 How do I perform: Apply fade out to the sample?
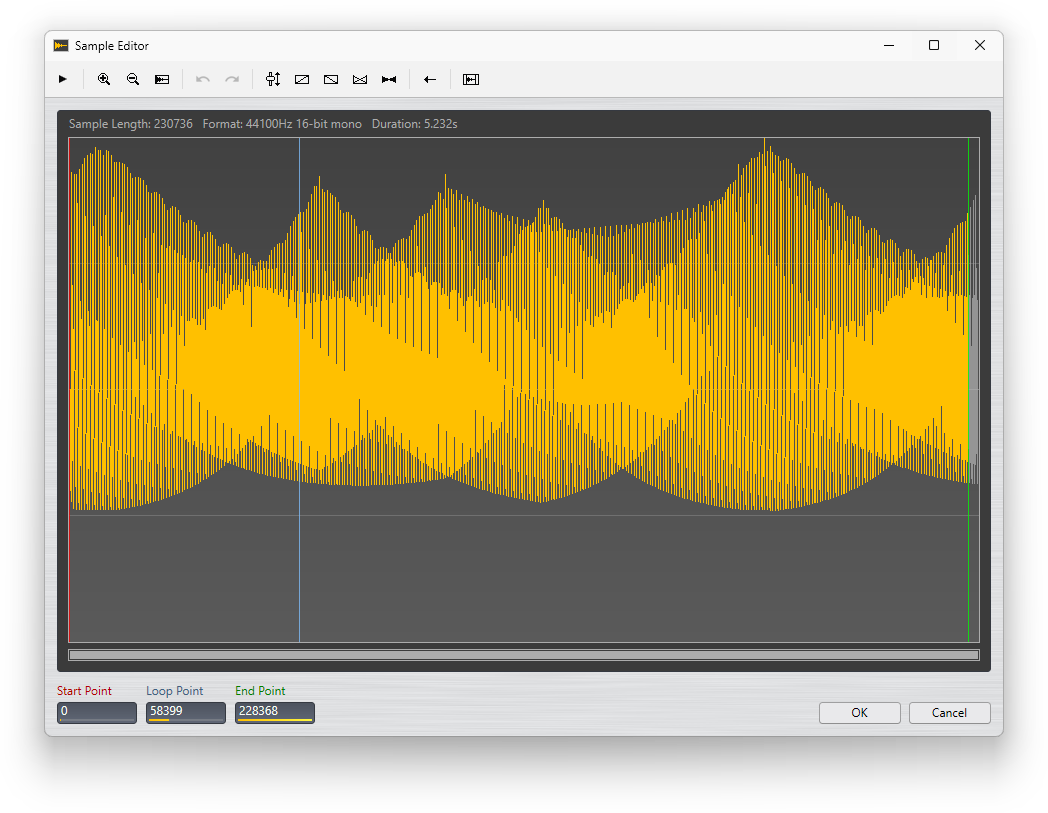pos(331,79)
